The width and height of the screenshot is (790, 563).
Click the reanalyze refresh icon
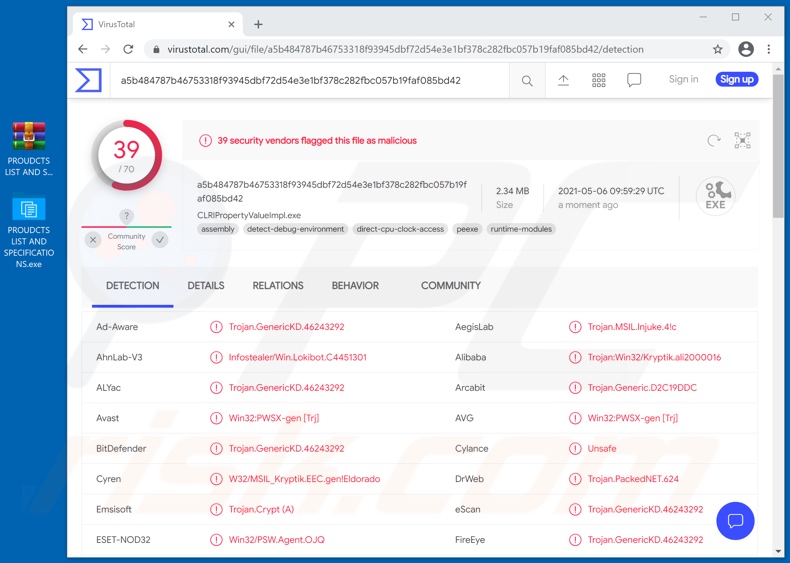click(x=714, y=141)
